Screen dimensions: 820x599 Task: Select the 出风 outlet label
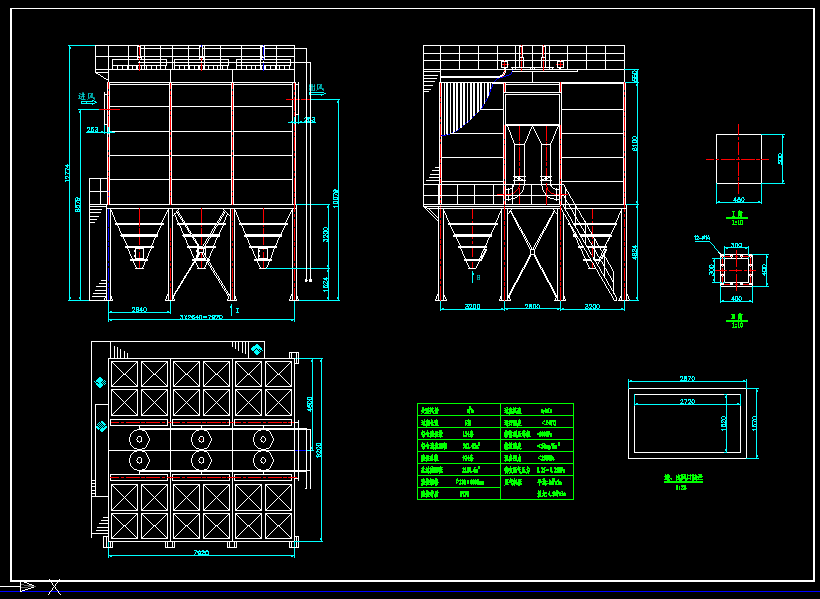point(316,87)
